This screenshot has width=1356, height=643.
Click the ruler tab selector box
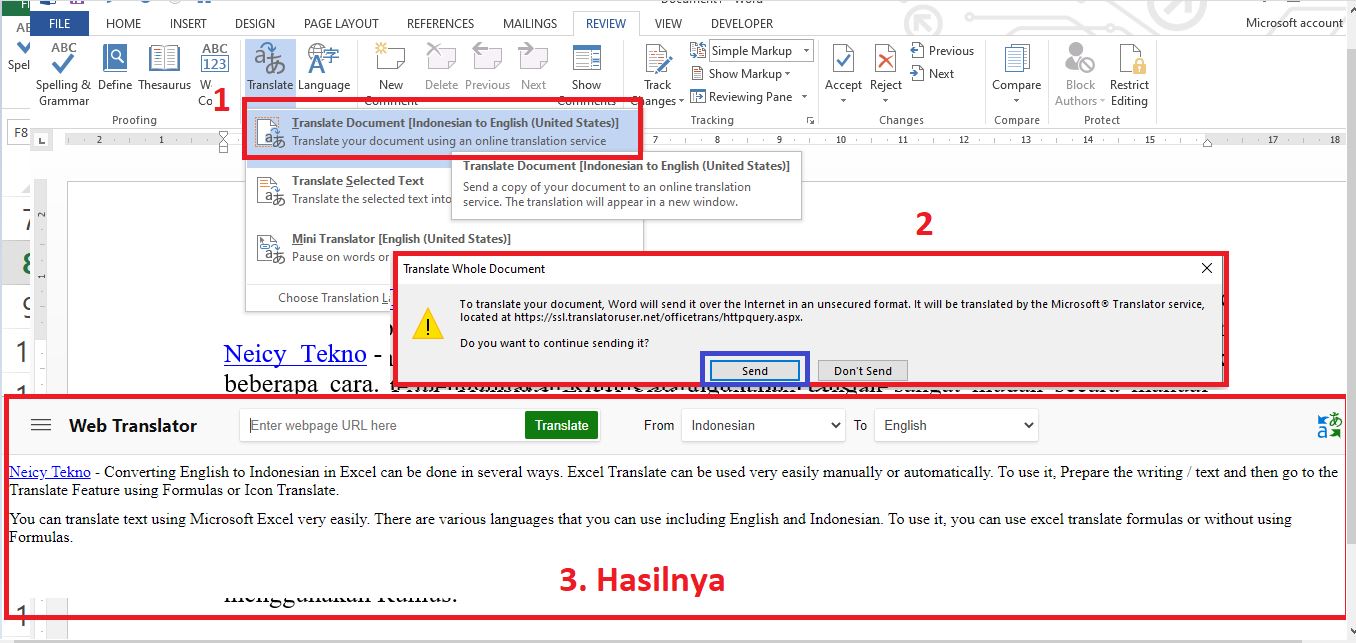tap(41, 140)
